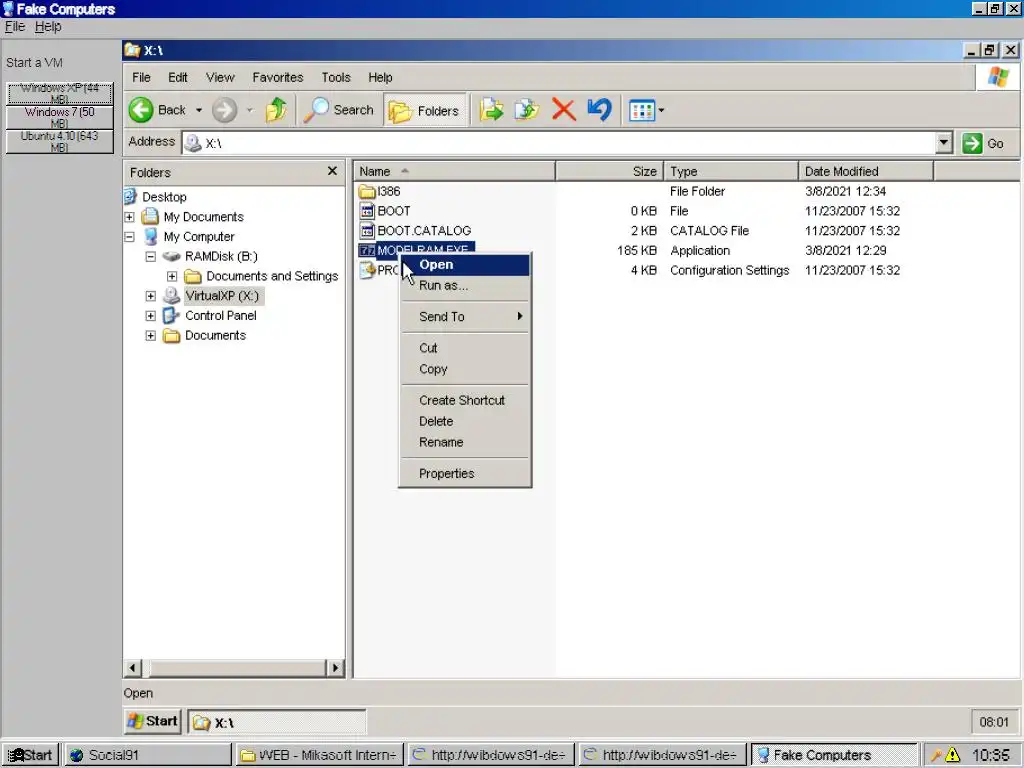Image resolution: width=1024 pixels, height=768 pixels.
Task: Choose Copy from the context menu
Action: (465, 369)
